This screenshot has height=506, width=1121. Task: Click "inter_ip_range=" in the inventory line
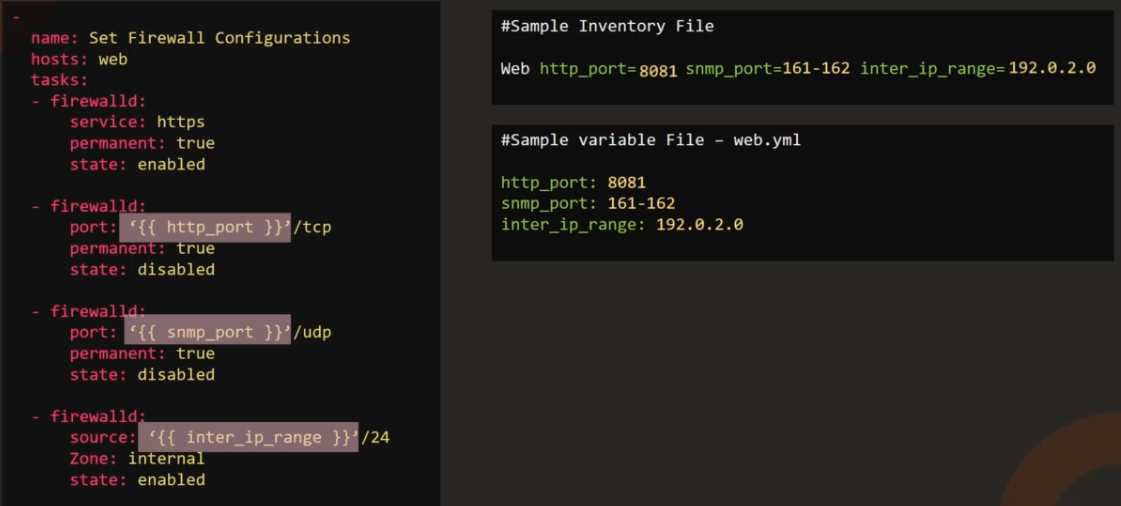pos(933,69)
